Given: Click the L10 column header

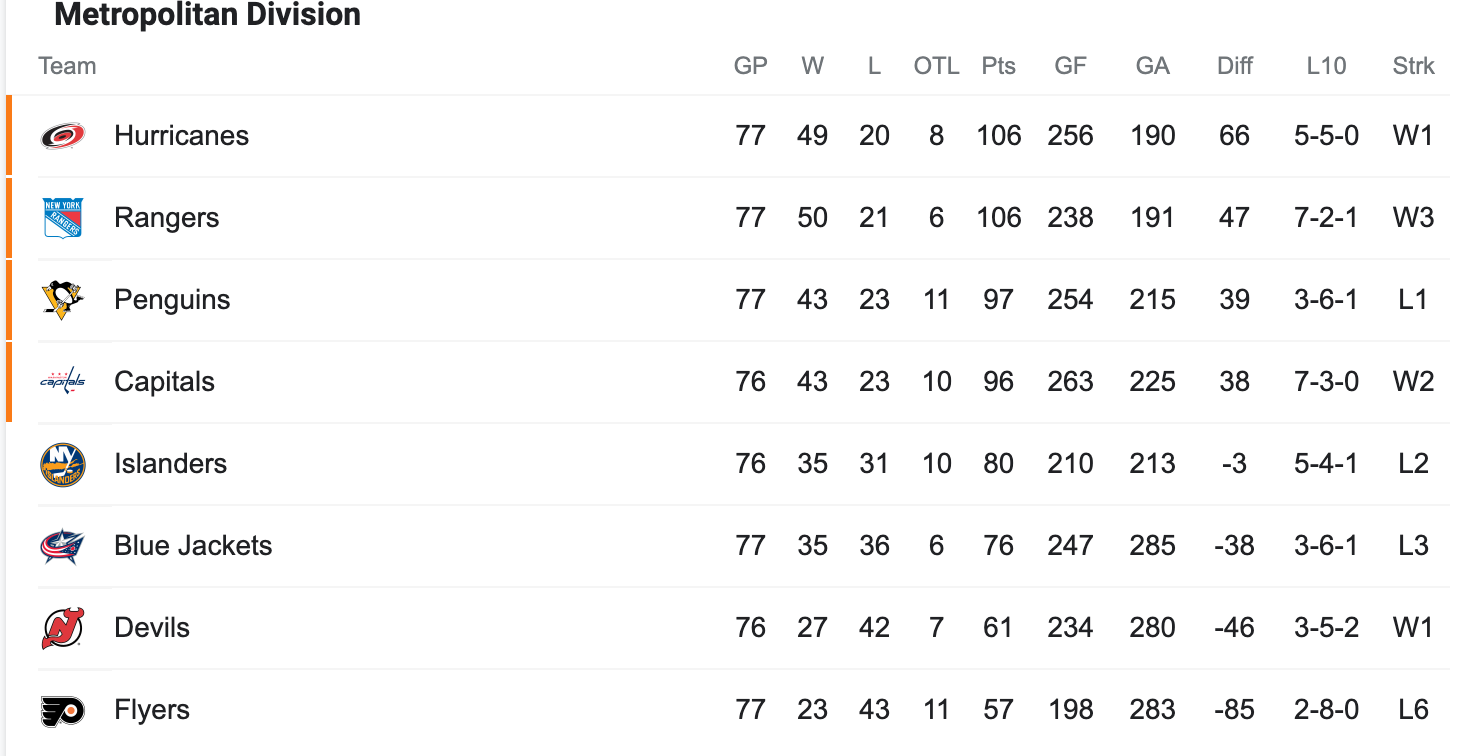Looking at the screenshot, I should [x=1326, y=67].
